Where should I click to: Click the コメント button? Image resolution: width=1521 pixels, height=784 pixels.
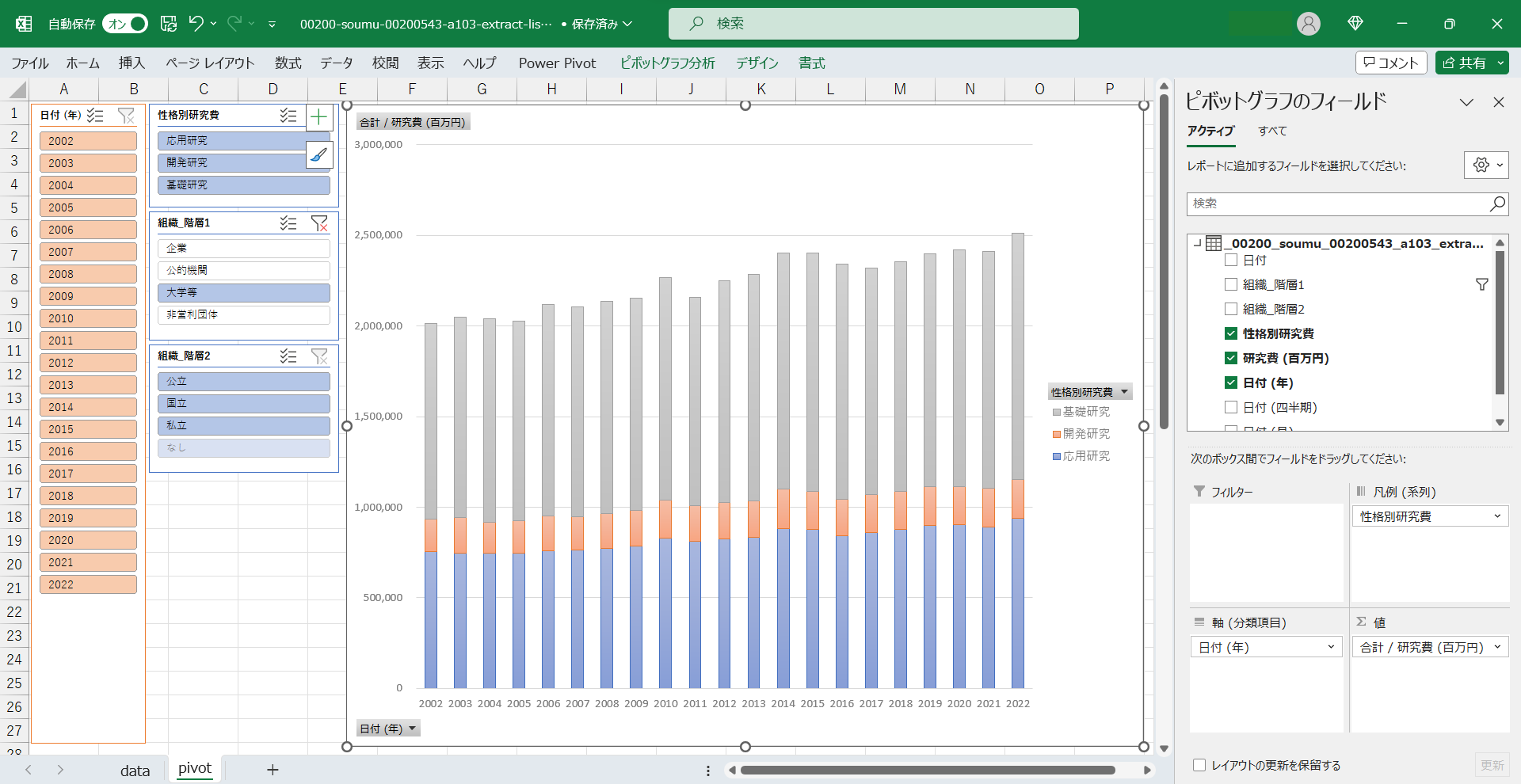coord(1391,63)
